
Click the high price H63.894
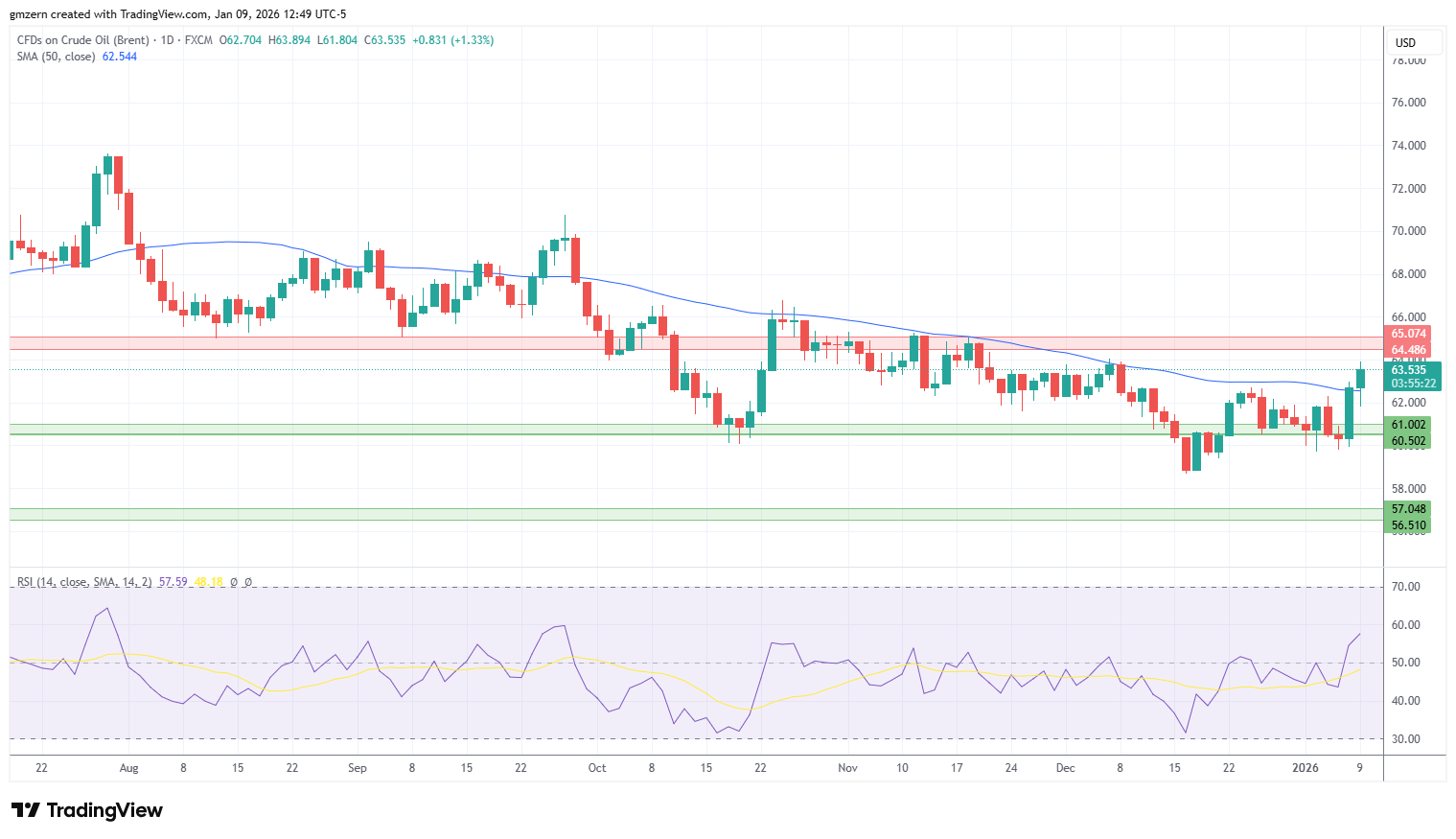289,40
